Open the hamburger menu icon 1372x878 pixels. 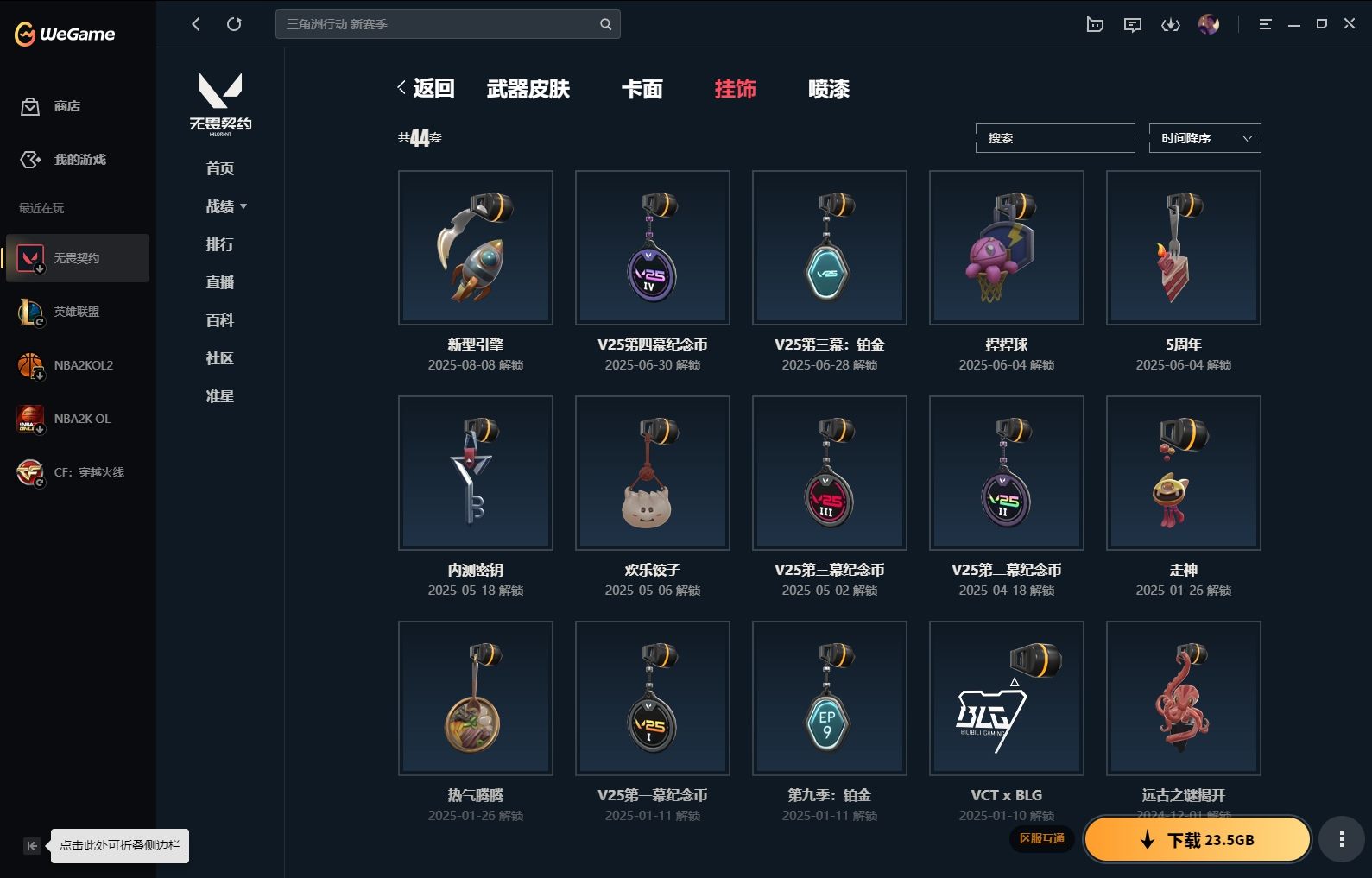click(x=1265, y=24)
